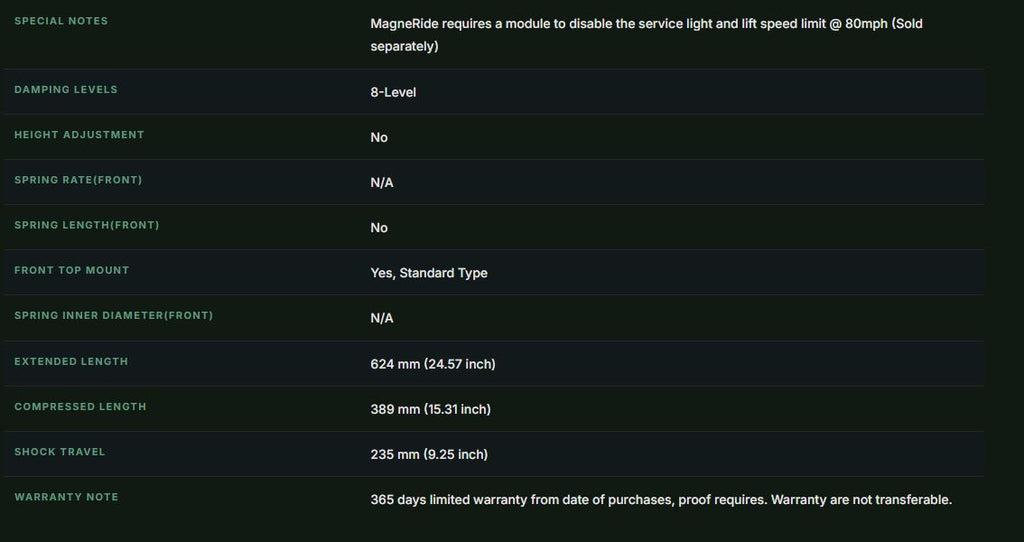The width and height of the screenshot is (1024, 542).
Task: Select the Spring Inner Diameter N/A value
Action: 382,318
